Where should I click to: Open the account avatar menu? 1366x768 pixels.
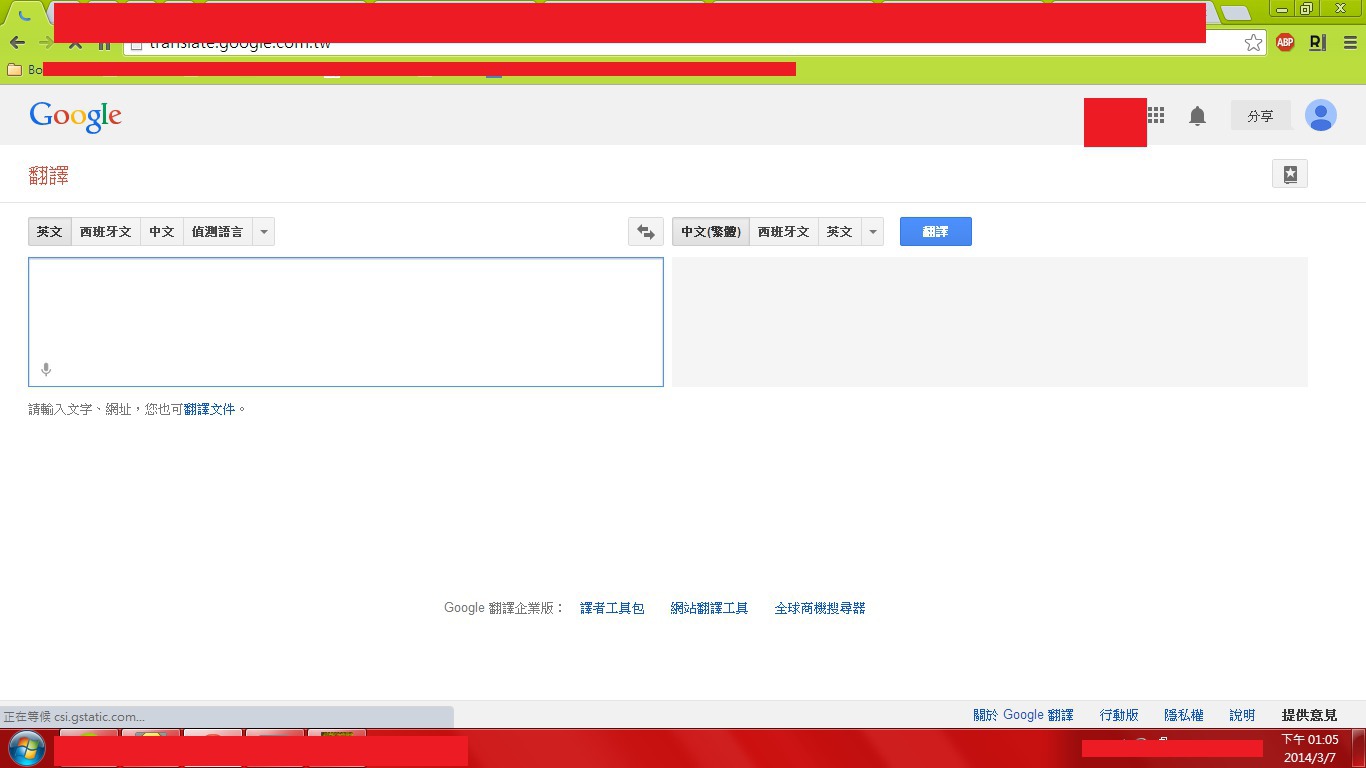pyautogui.click(x=1321, y=116)
